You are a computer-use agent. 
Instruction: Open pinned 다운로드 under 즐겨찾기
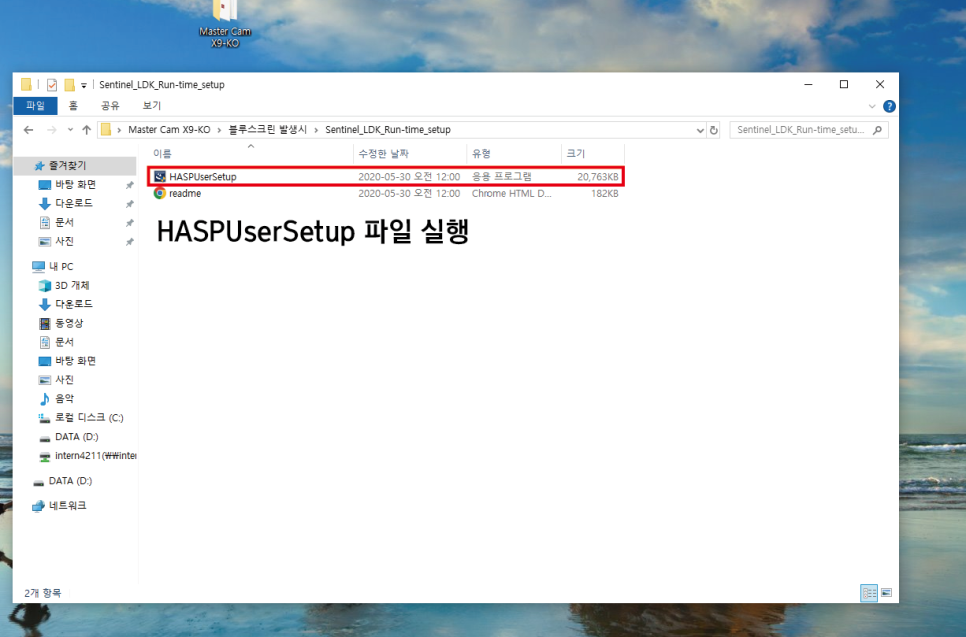74,203
